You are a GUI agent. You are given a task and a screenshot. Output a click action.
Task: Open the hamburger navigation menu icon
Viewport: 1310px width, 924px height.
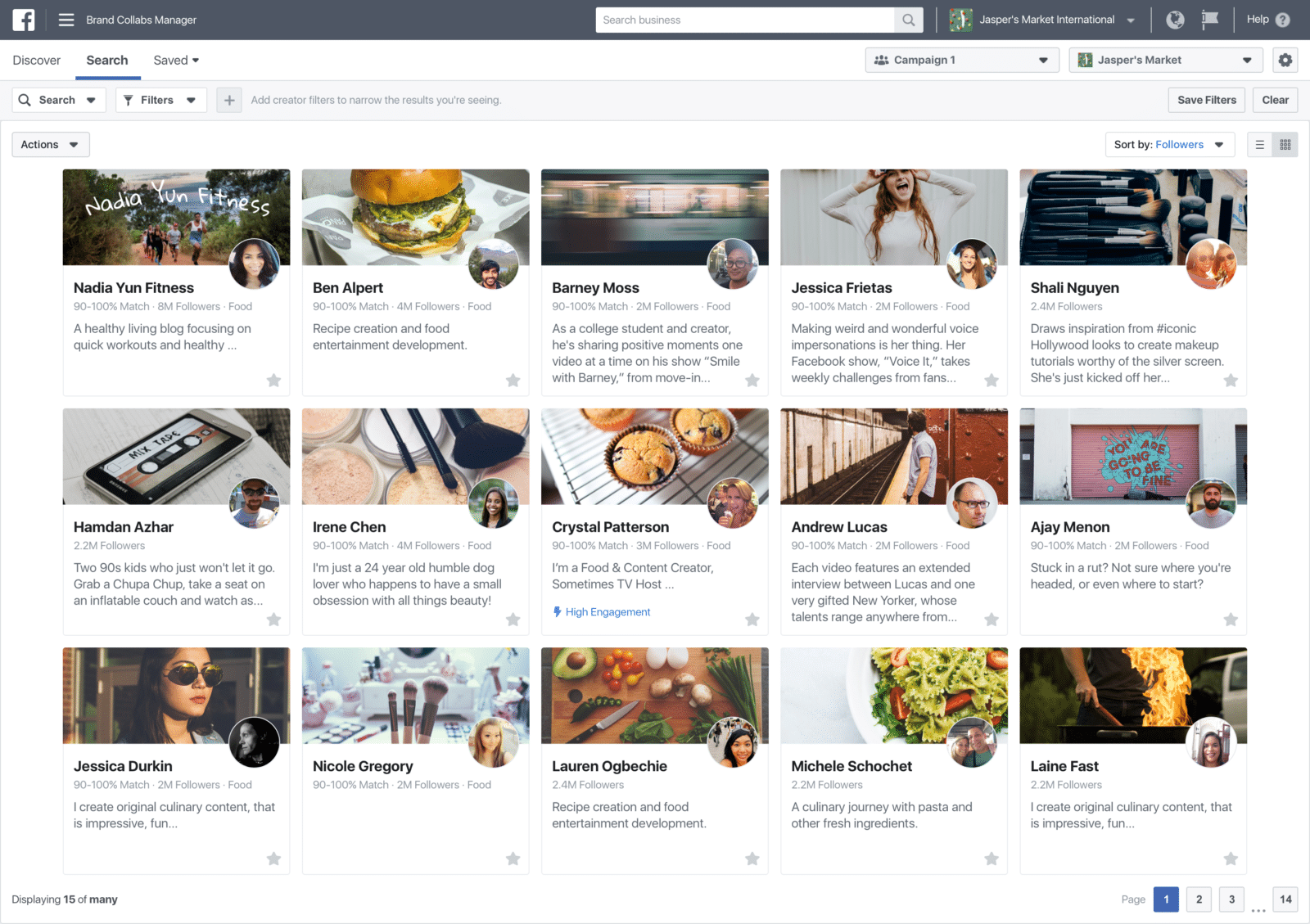pyautogui.click(x=65, y=20)
